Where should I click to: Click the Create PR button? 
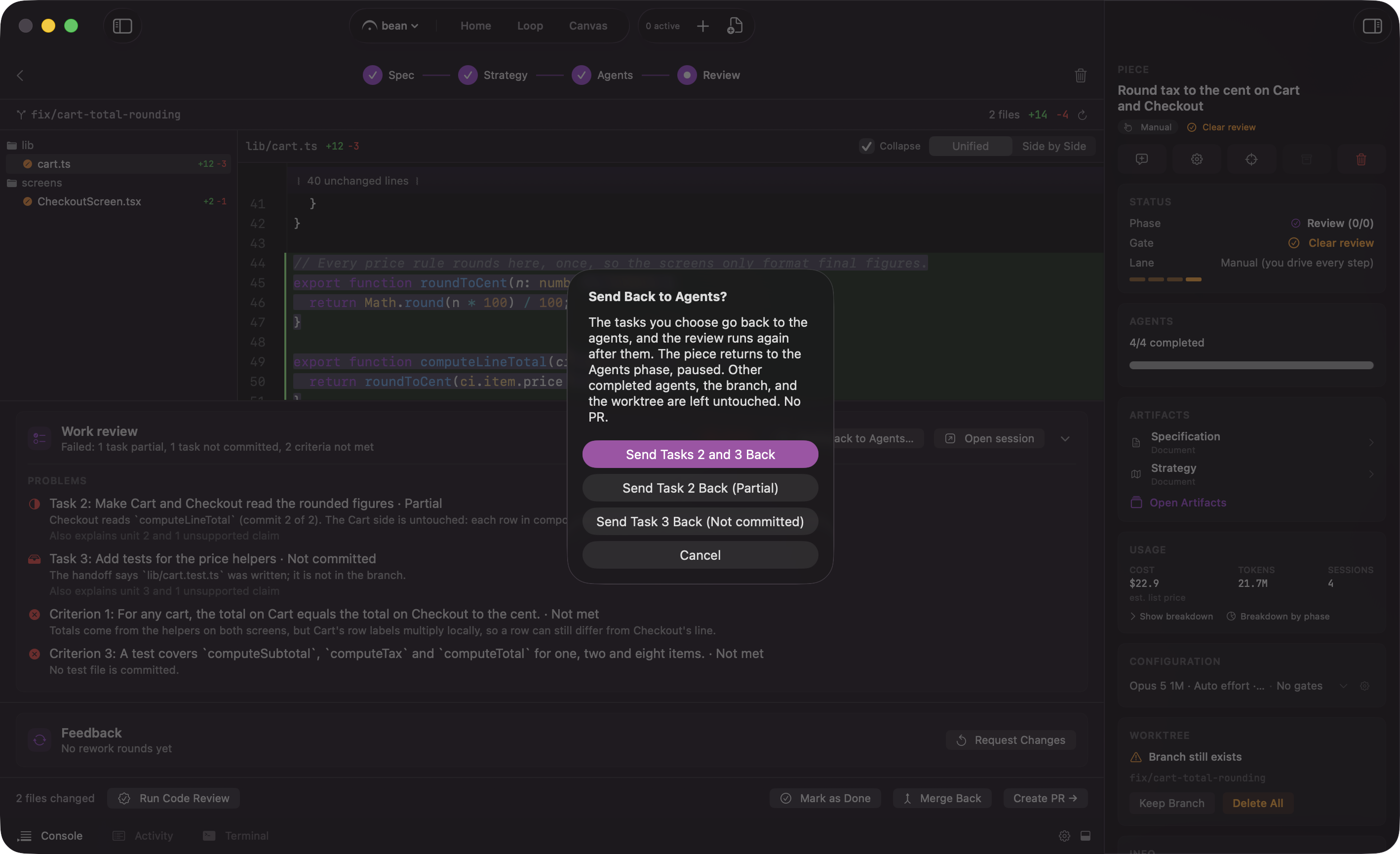[1045, 798]
